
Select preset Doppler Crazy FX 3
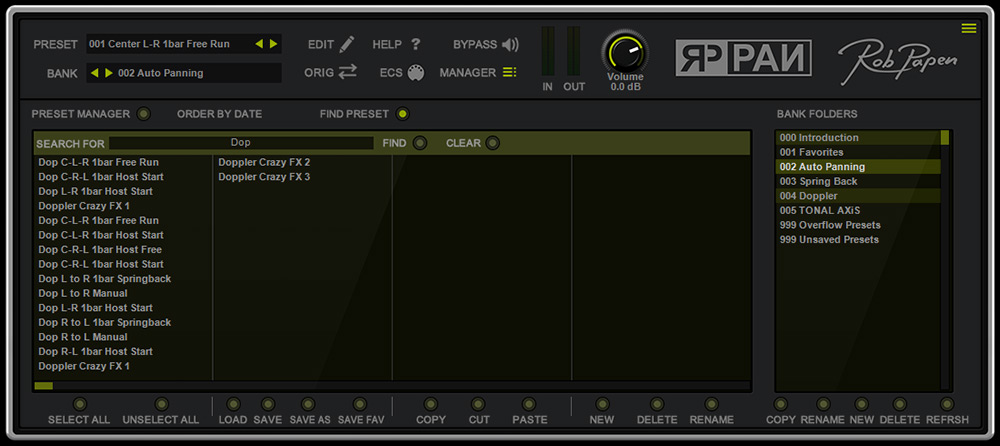pyautogui.click(x=264, y=177)
